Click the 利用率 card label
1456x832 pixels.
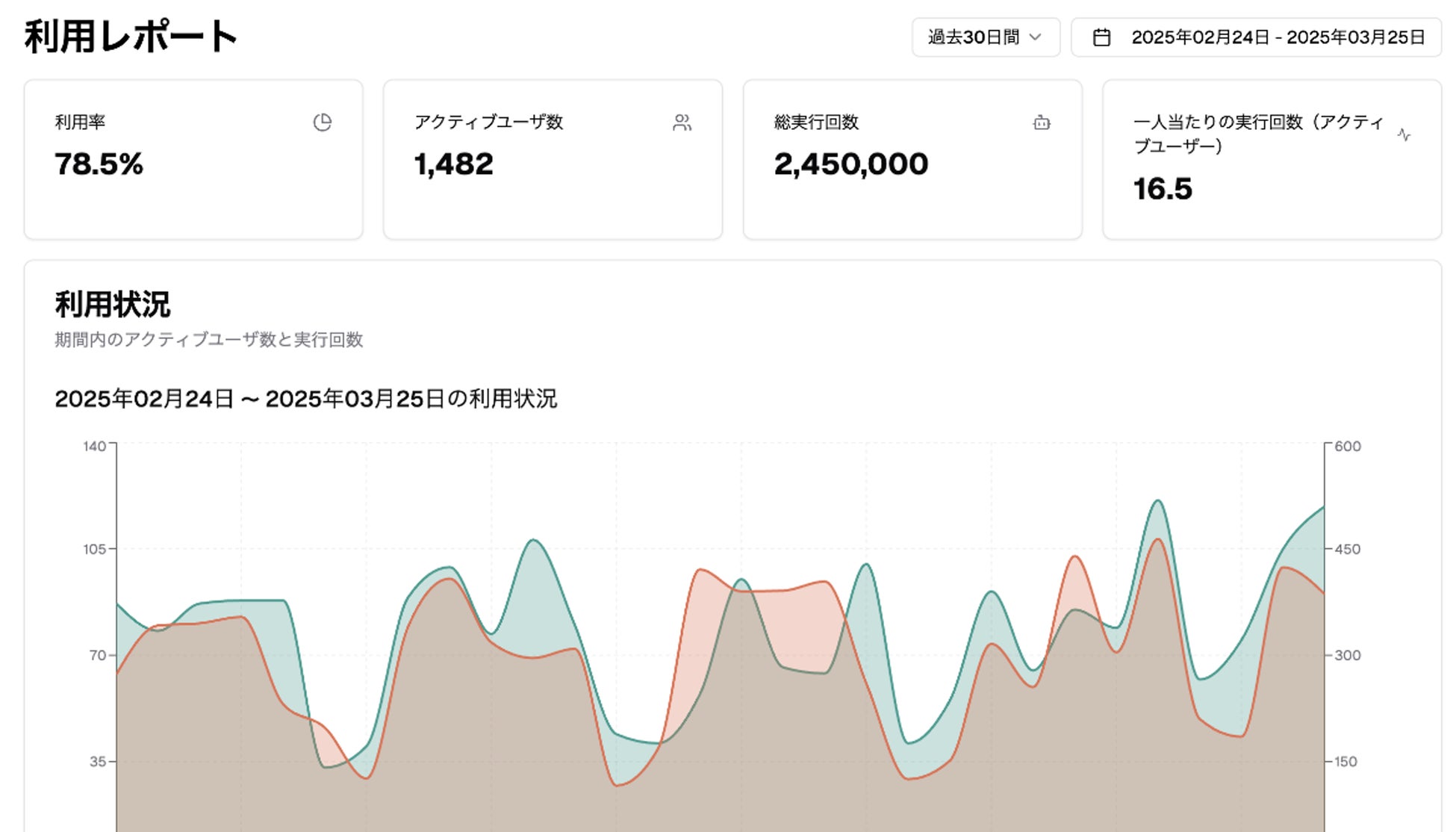pos(80,122)
